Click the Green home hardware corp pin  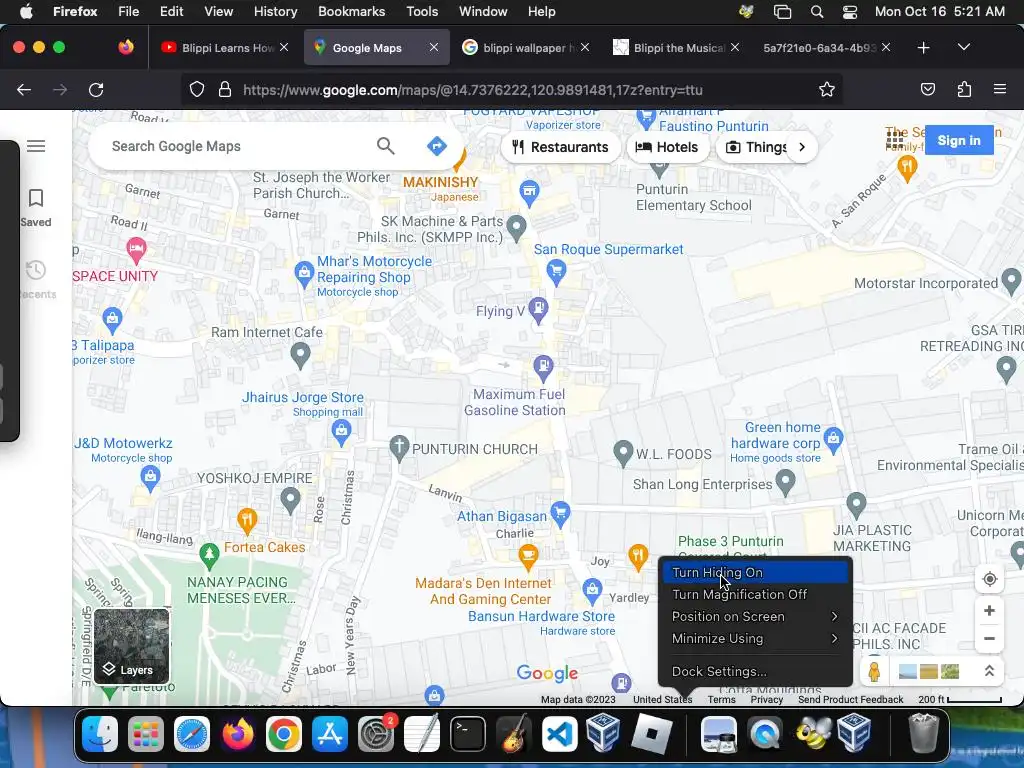[833, 440]
